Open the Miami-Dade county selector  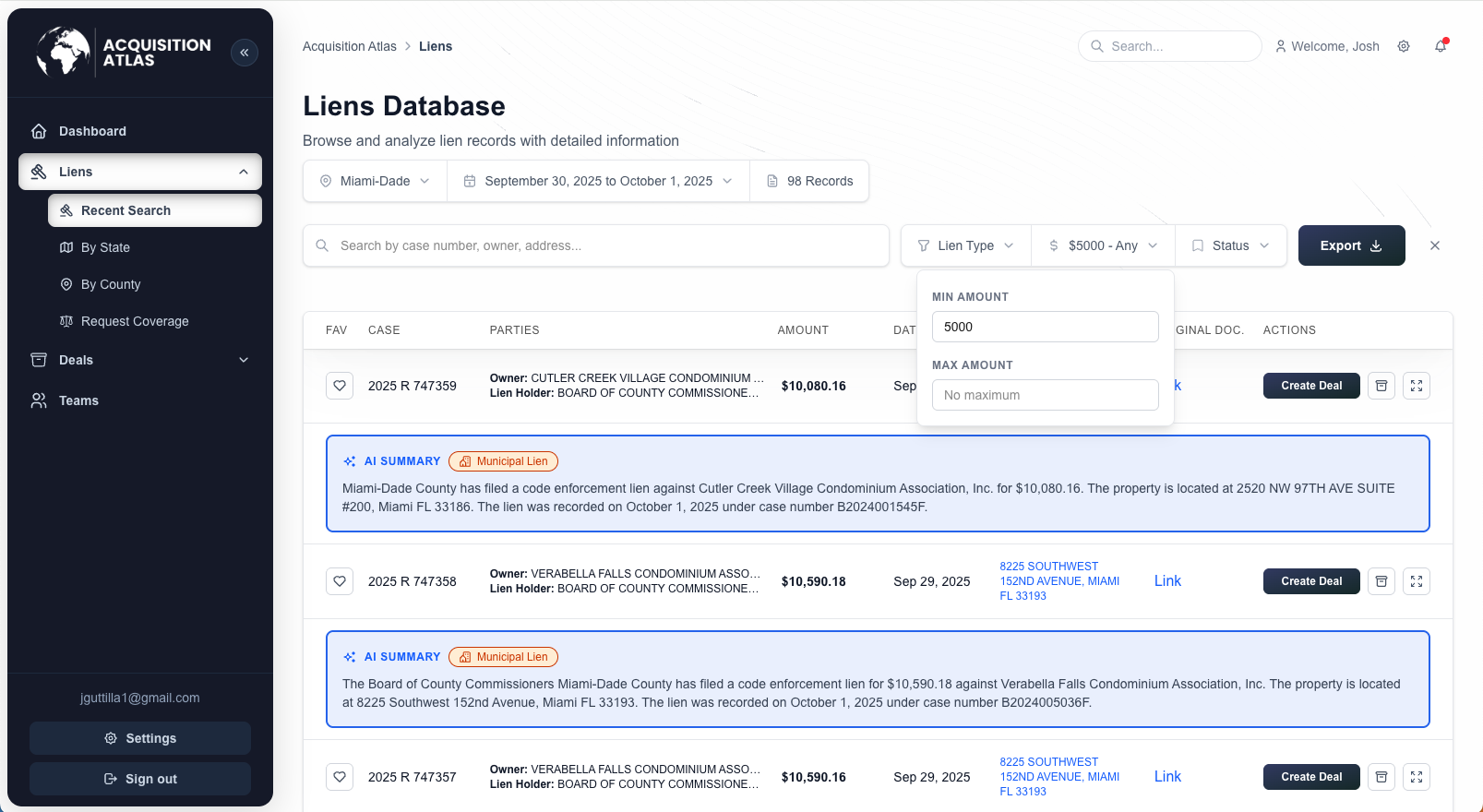(375, 181)
